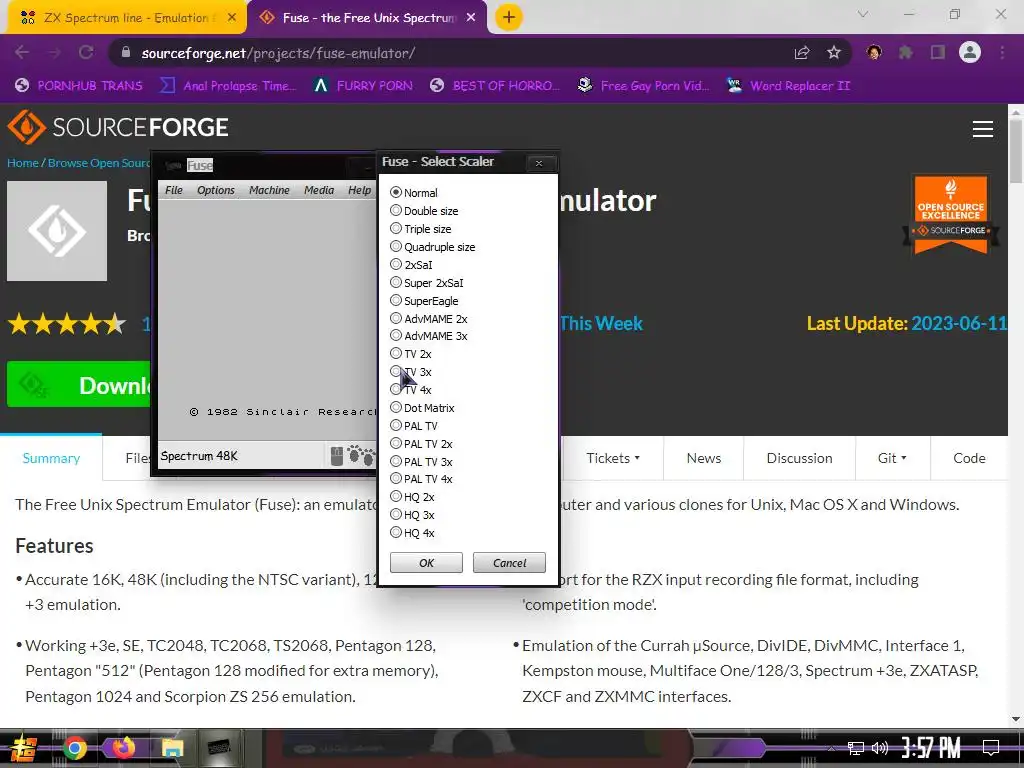Image resolution: width=1024 pixels, height=768 pixels.
Task: Open the Media menu in Fuse
Action: 319,190
